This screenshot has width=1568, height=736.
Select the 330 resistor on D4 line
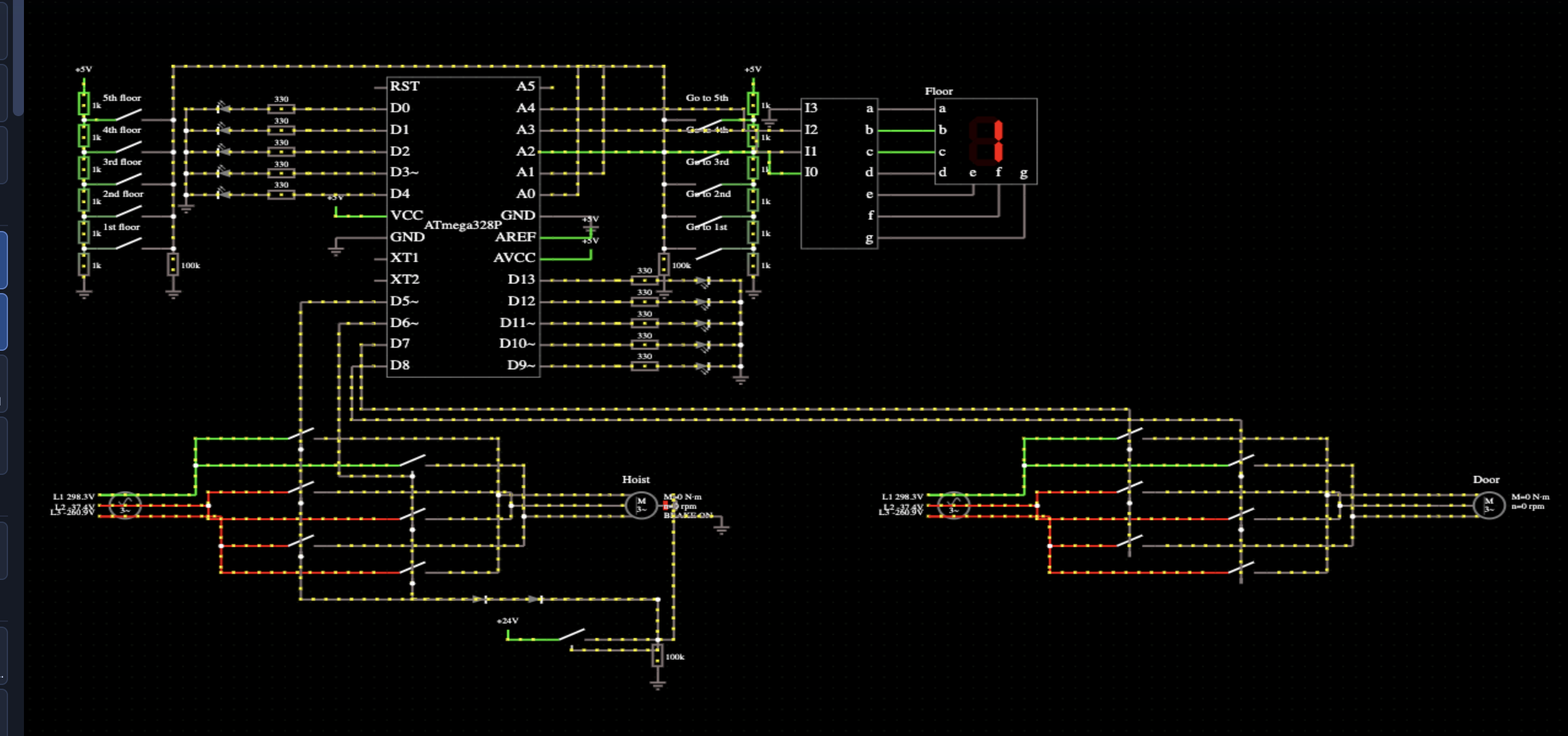281,195
